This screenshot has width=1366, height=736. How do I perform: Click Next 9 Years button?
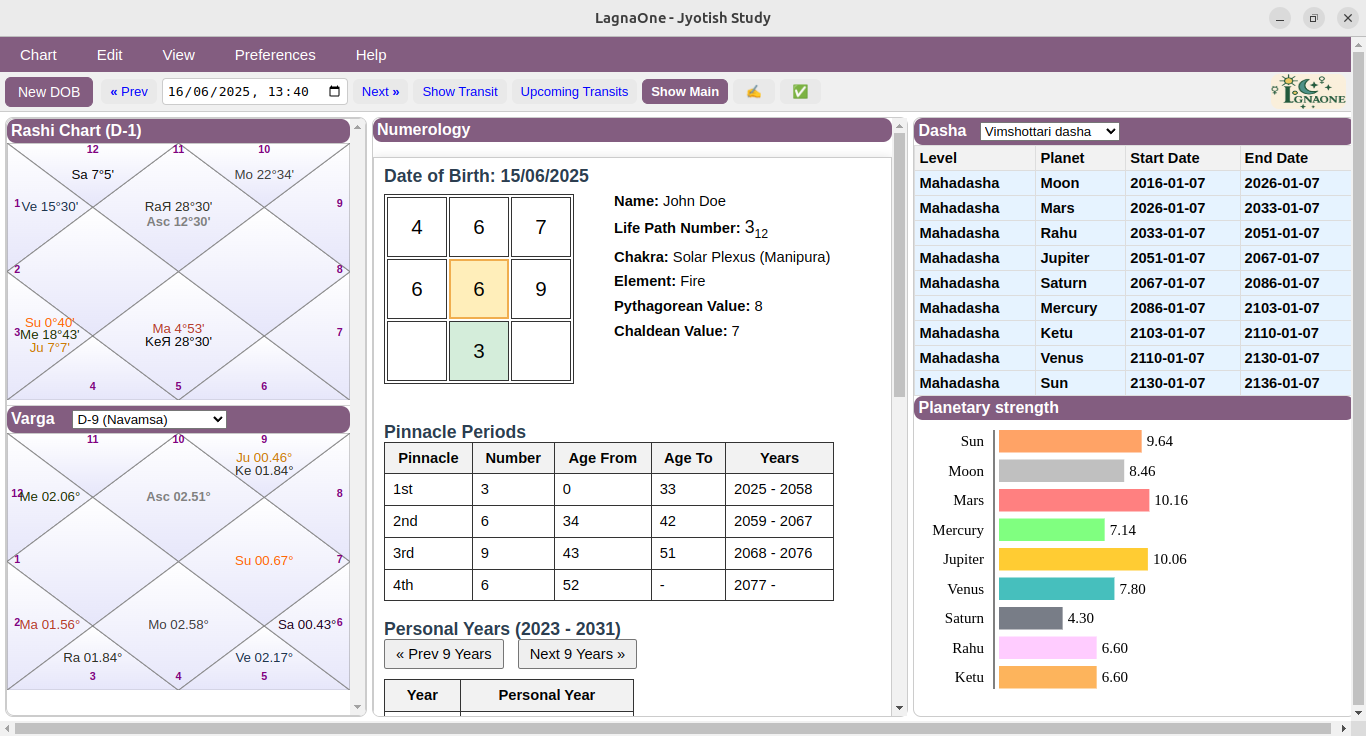point(577,654)
